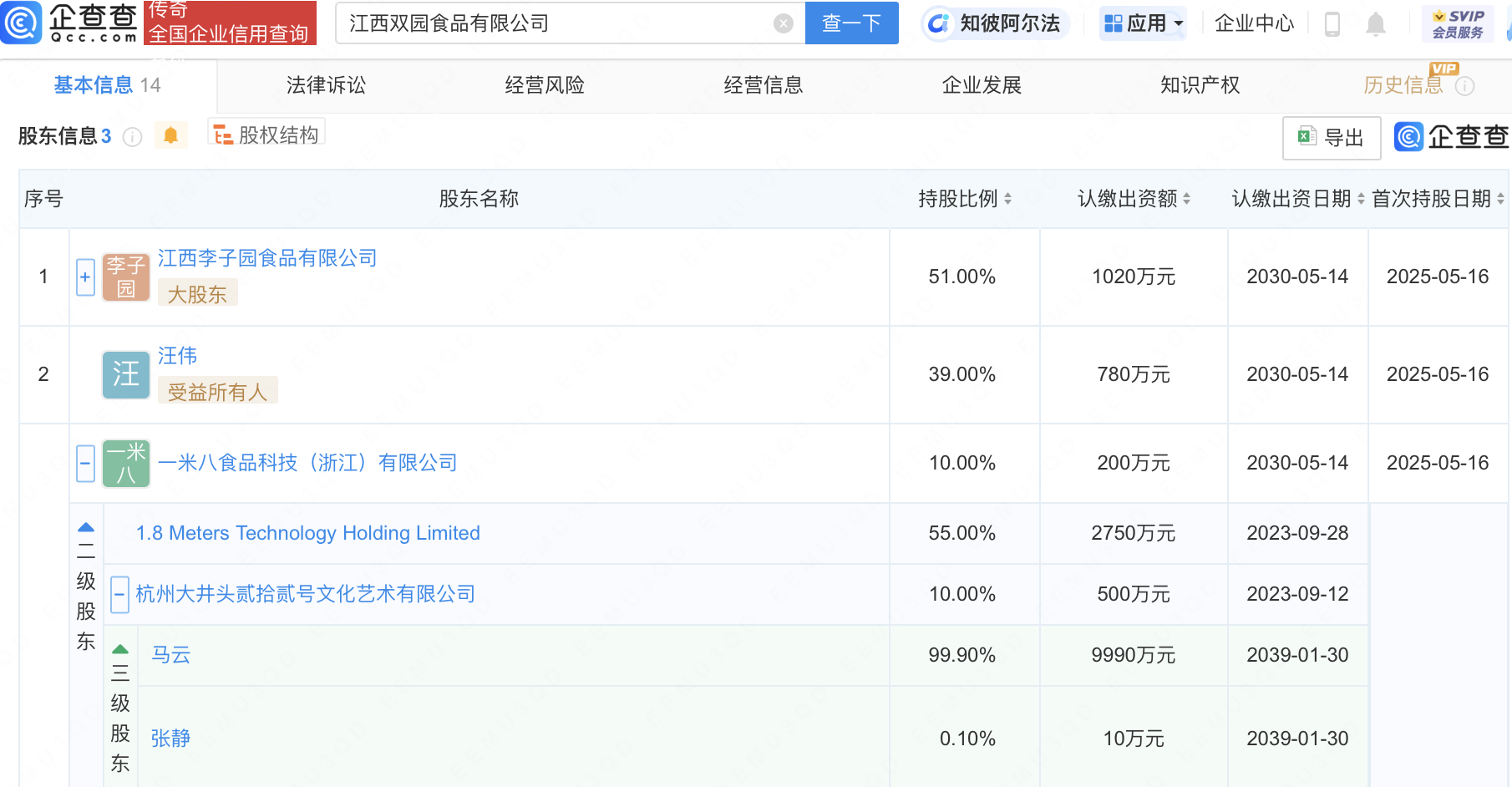Subscribe with the orange bell beside 股东信息
1512x787 pixels.
[x=170, y=135]
